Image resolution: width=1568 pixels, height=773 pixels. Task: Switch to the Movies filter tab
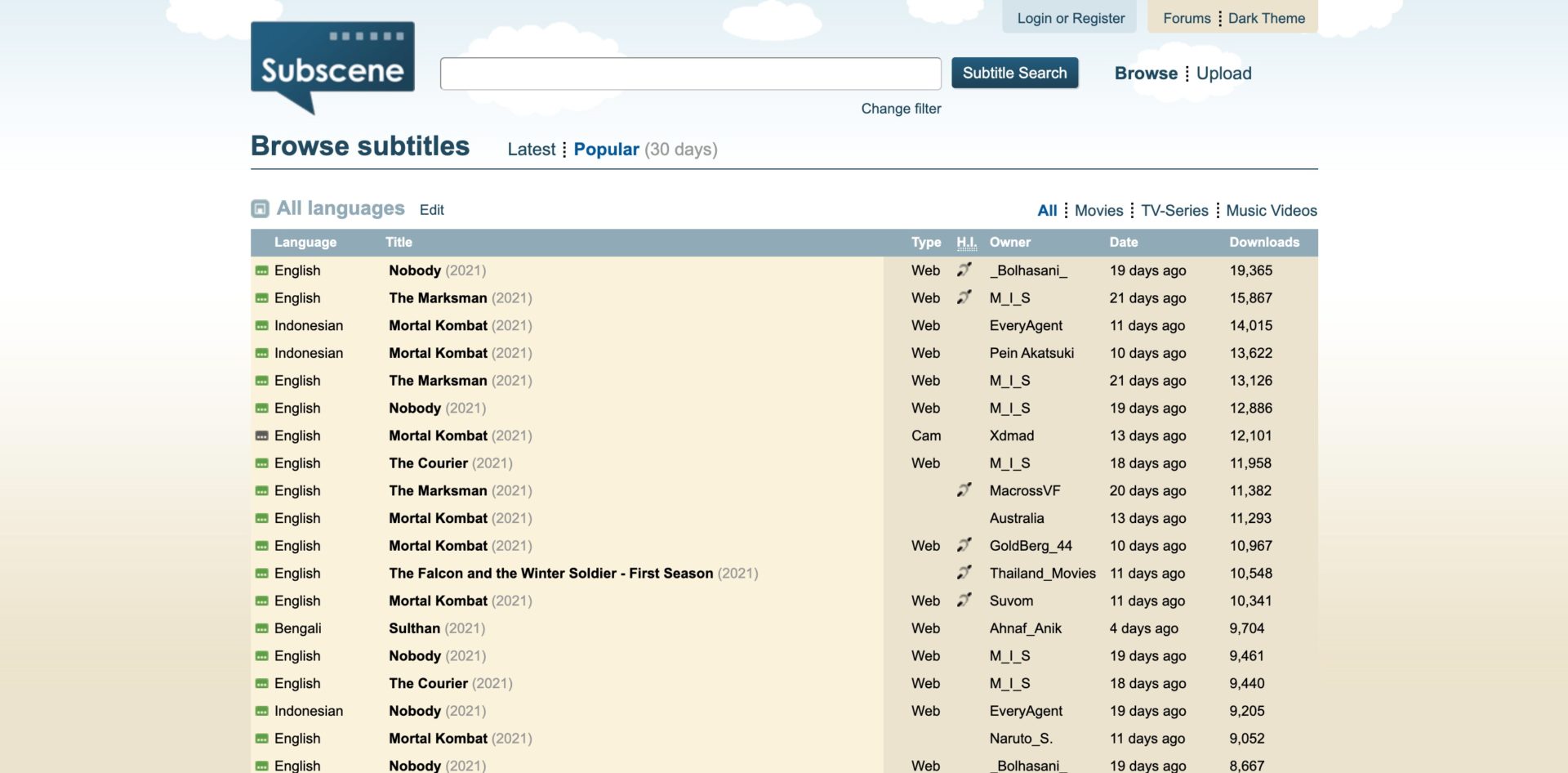click(x=1098, y=210)
